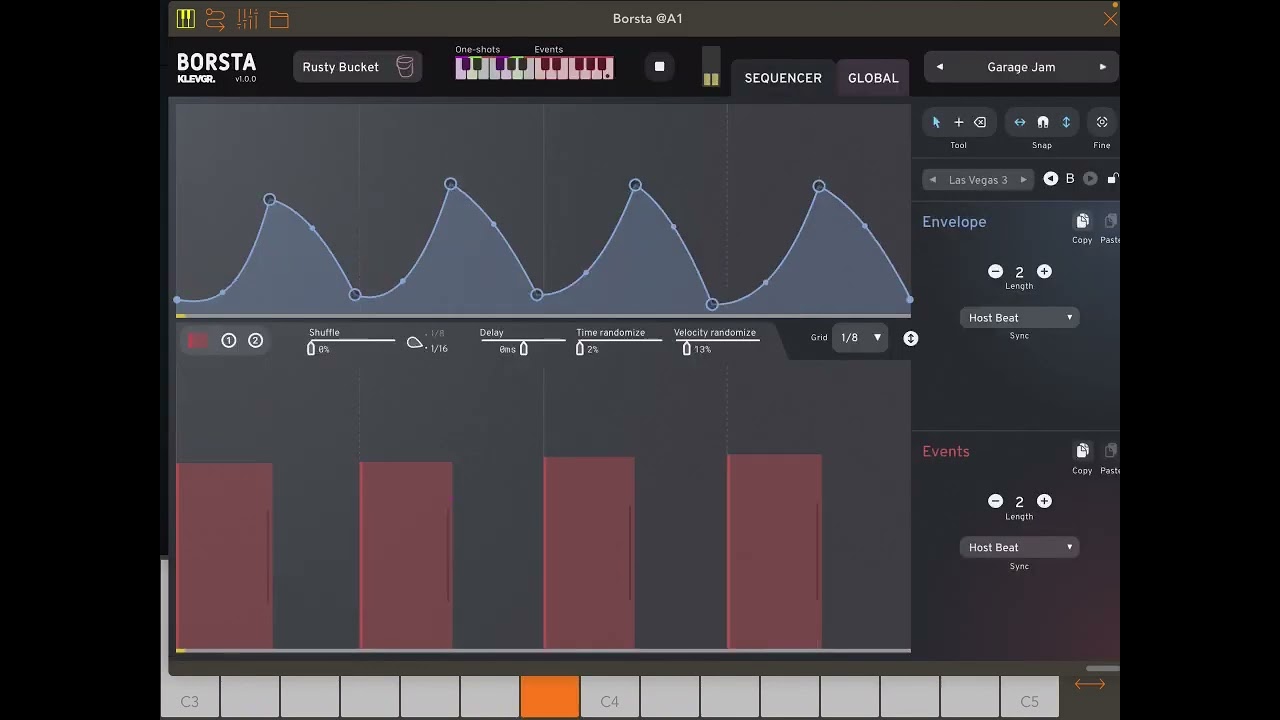This screenshot has width=1280, height=720.
Task: Select the add point plus tool
Action: point(958,122)
